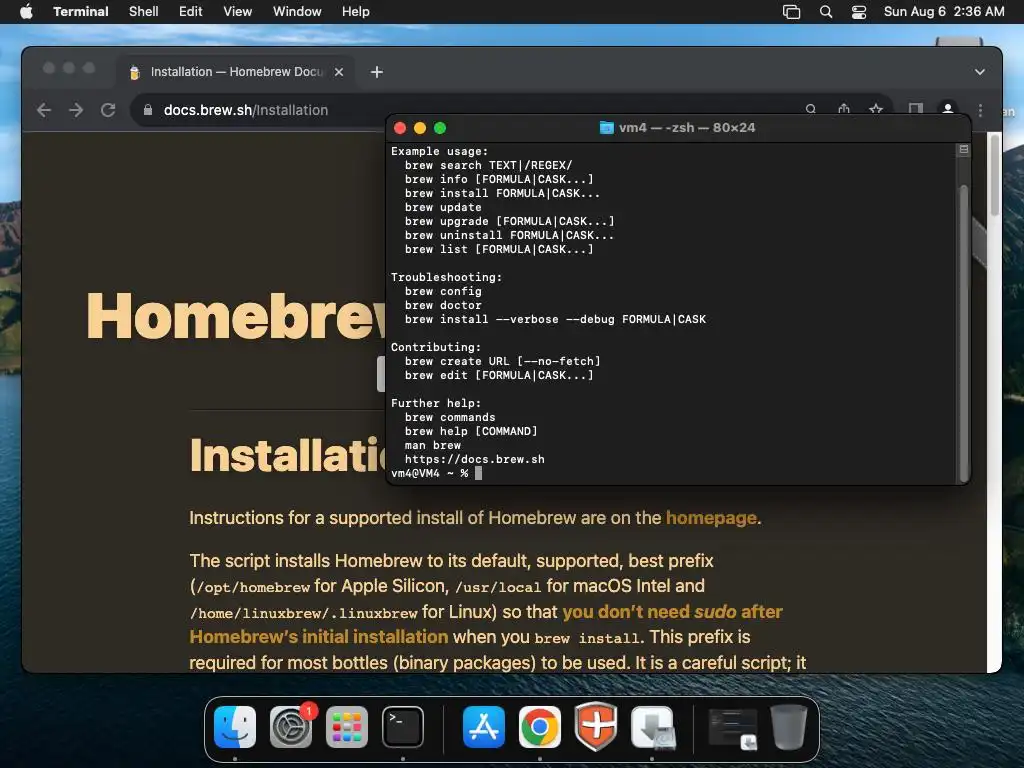Image resolution: width=1024 pixels, height=768 pixels.
Task: Click the vm4 folder icon in the Terminal title
Action: coord(607,127)
